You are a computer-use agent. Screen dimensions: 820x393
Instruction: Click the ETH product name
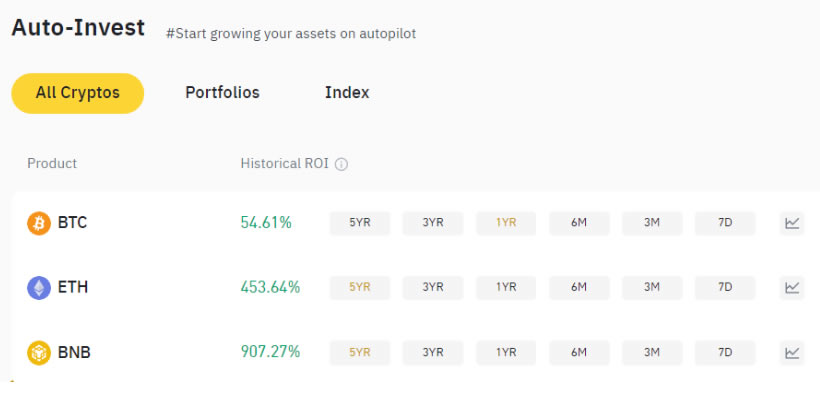coord(73,288)
